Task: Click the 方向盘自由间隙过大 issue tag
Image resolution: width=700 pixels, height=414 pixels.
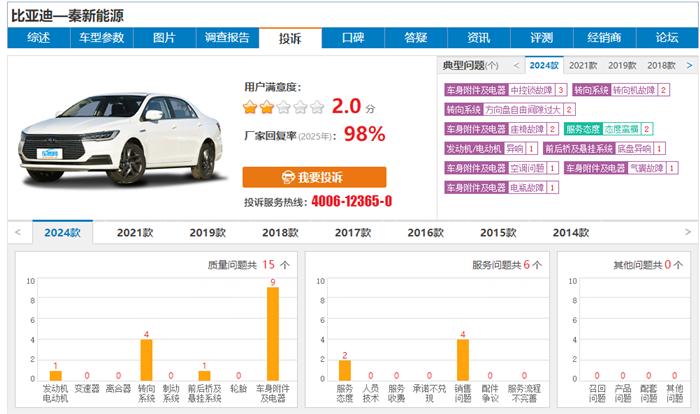Action: 510,109
